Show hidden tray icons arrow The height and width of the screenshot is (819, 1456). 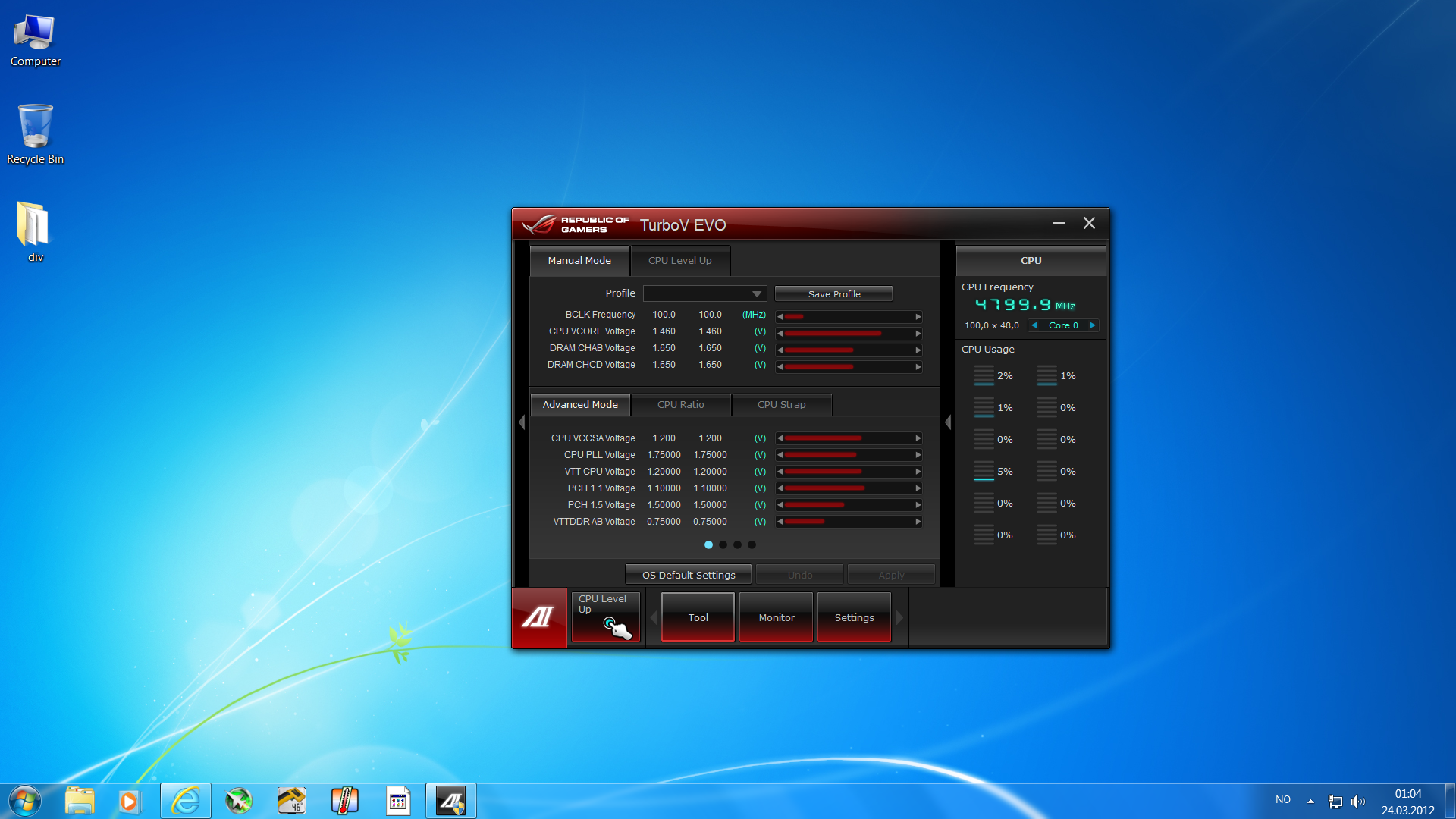coord(1310,801)
